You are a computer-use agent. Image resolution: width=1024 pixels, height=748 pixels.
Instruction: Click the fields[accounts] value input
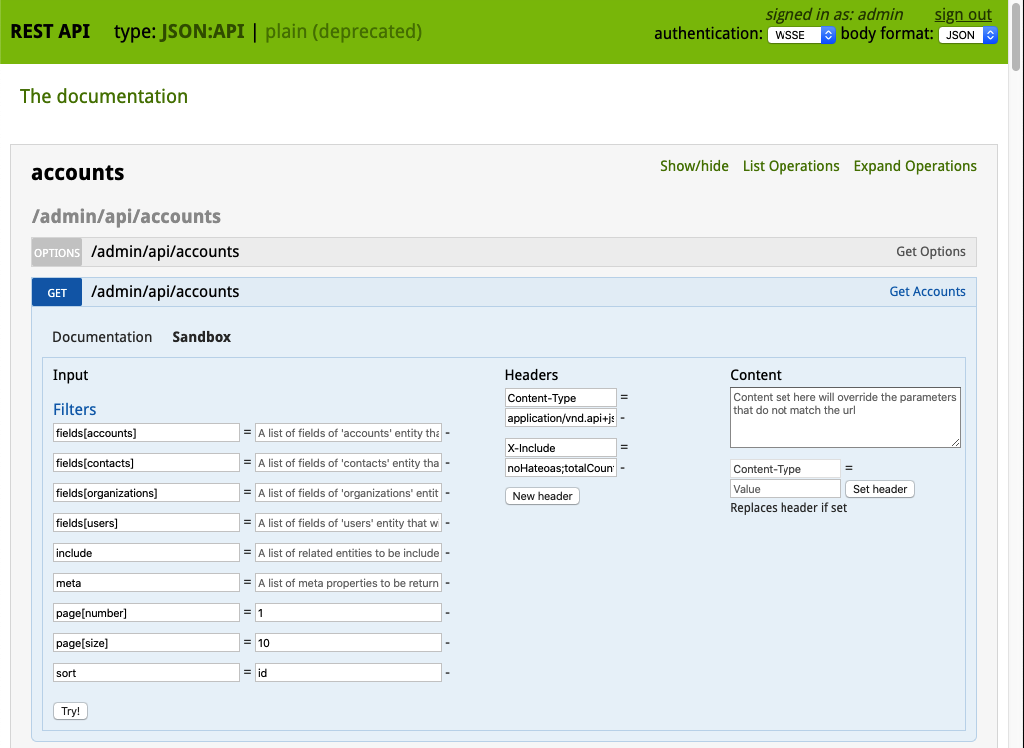pos(348,433)
